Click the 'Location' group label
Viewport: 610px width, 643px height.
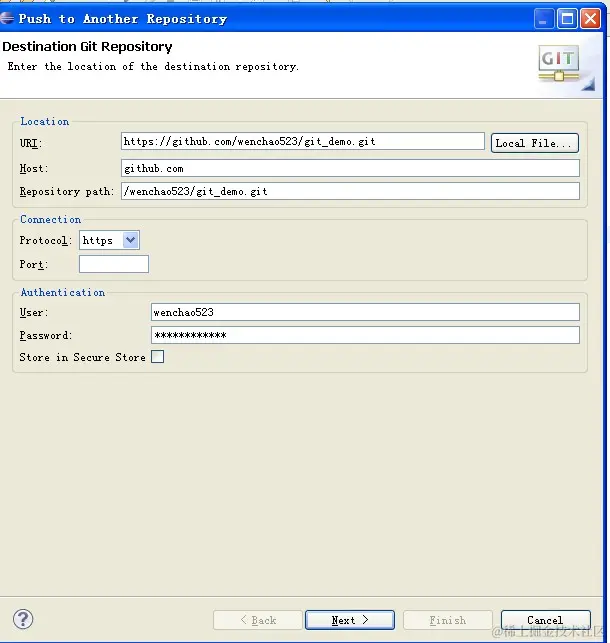pos(45,121)
